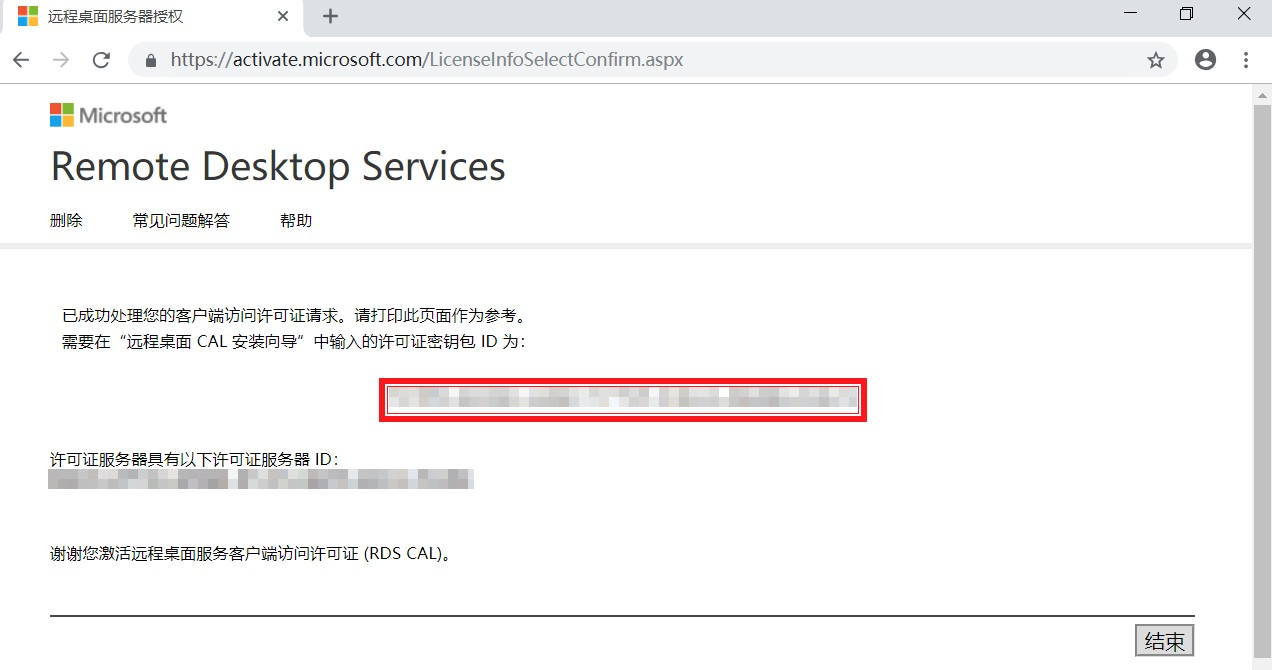The image size is (1272, 670).
Task: Open Chrome's three-dot menu
Action: coord(1246,60)
